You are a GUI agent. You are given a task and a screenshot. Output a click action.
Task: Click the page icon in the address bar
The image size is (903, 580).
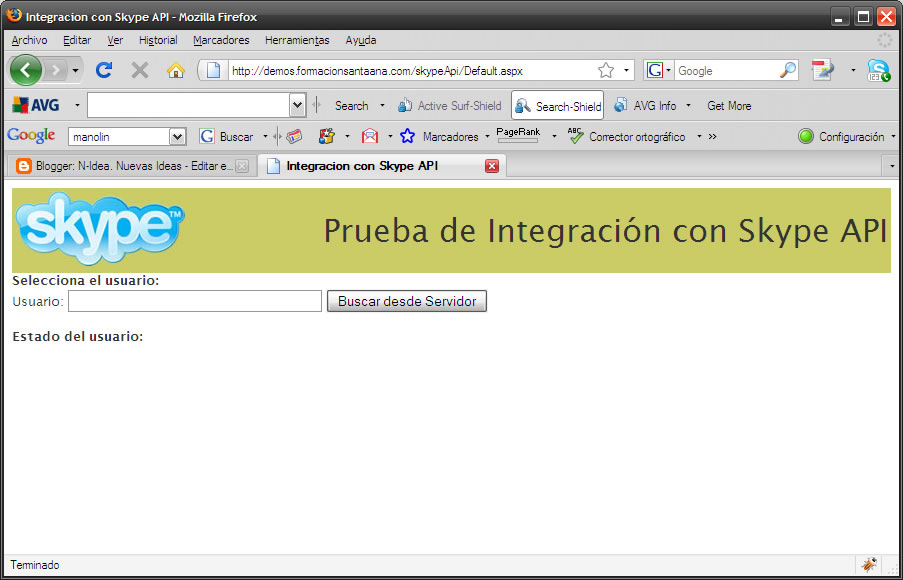[x=213, y=70]
